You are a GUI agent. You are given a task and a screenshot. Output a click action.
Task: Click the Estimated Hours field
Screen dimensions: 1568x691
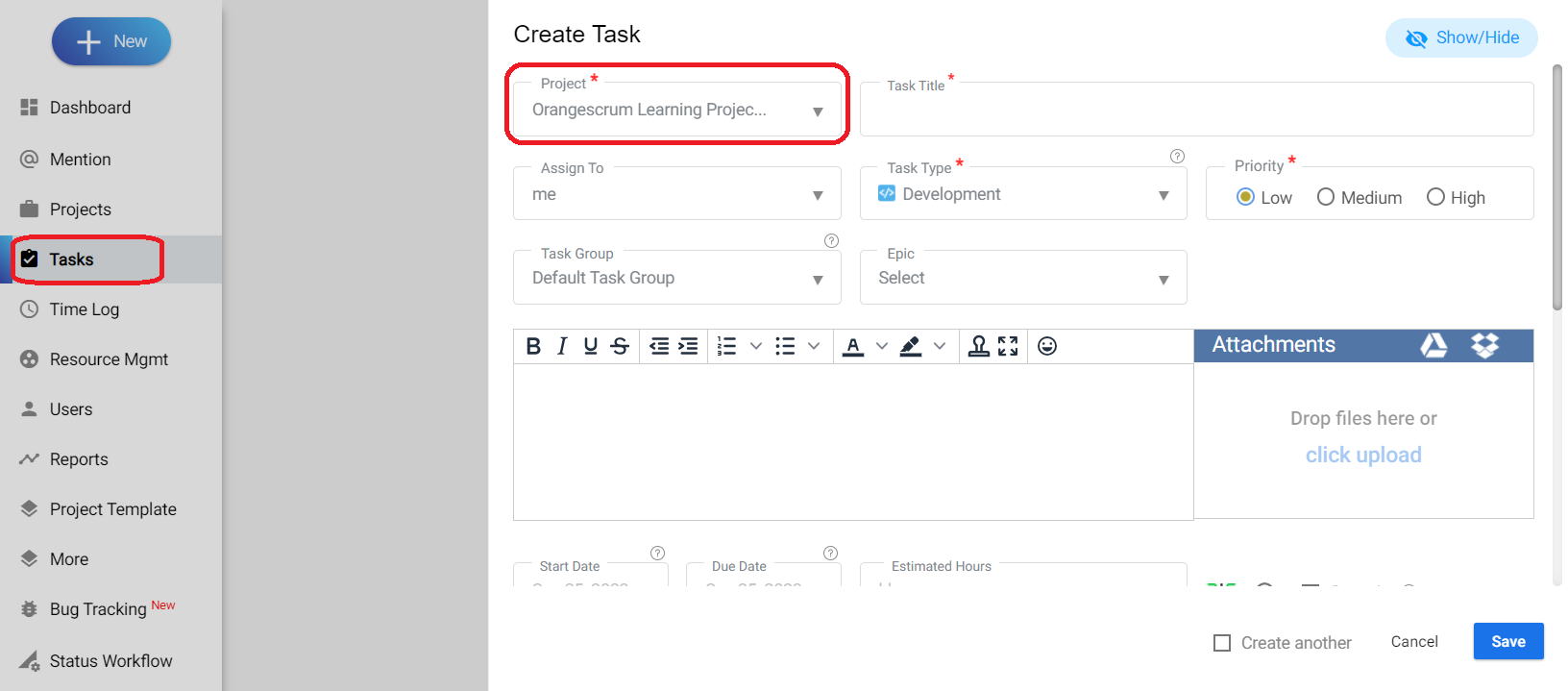[1023, 575]
